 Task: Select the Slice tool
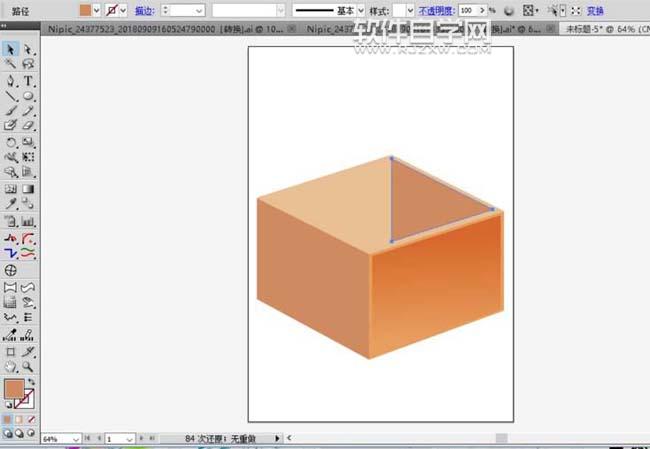tap(28, 352)
